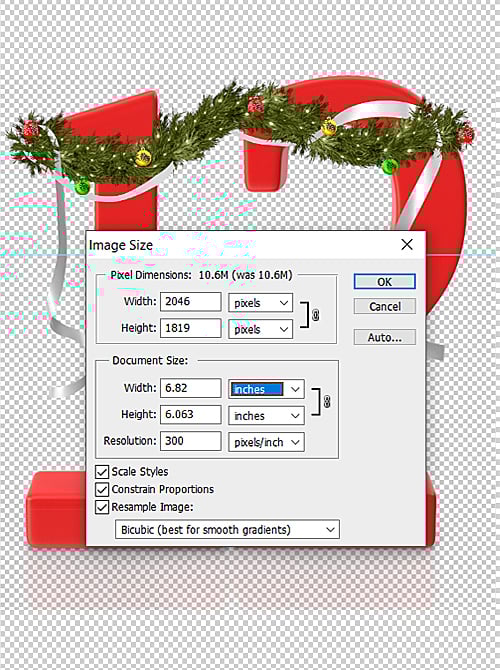
Task: Click the pixel Height field showing 1819
Action: tap(191, 328)
